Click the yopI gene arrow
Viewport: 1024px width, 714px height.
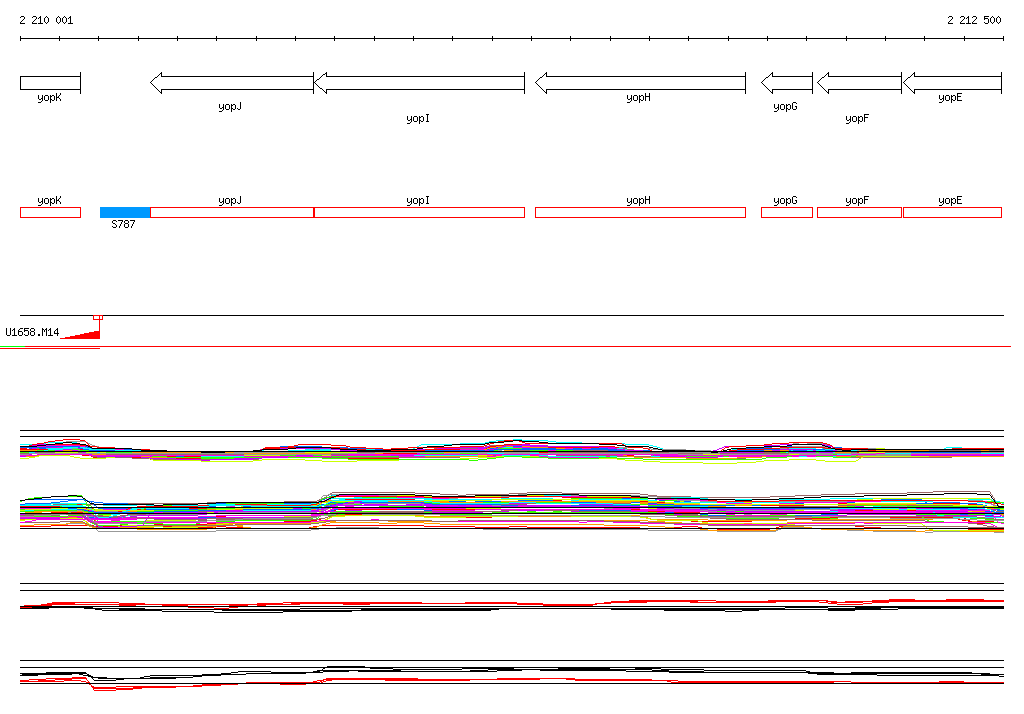point(419,83)
